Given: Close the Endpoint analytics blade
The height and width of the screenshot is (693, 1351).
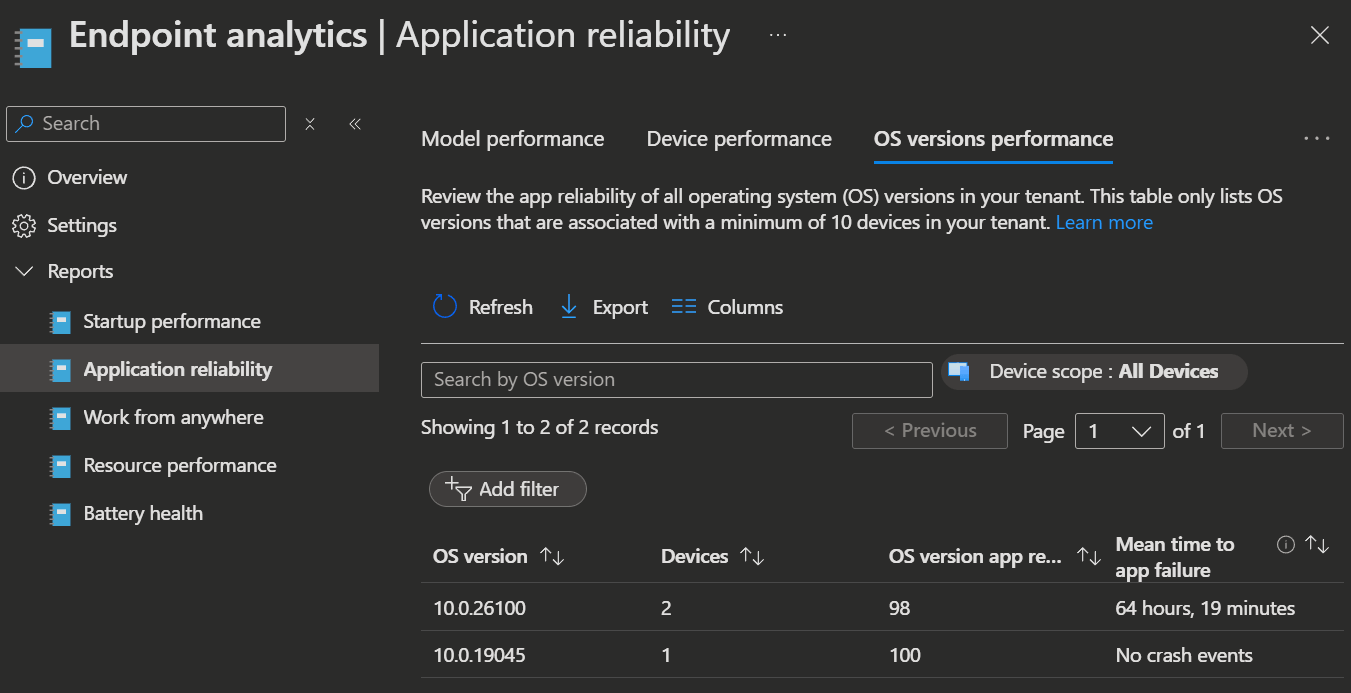Looking at the screenshot, I should 1319,36.
